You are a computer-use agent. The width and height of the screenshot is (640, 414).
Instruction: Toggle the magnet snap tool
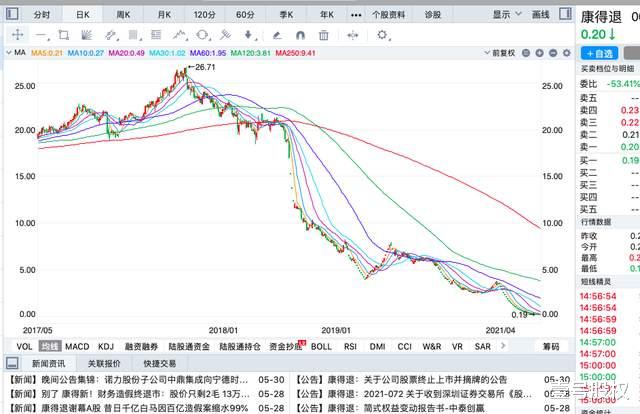point(300,36)
